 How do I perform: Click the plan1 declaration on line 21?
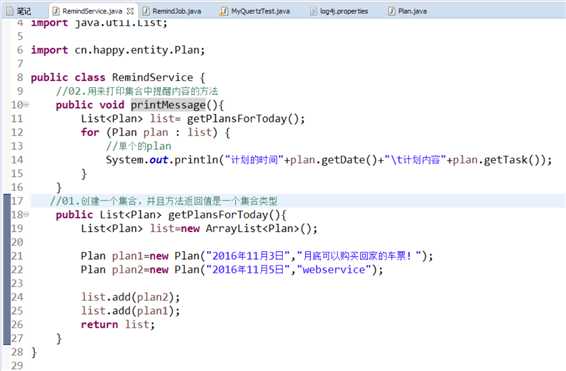click(x=257, y=256)
